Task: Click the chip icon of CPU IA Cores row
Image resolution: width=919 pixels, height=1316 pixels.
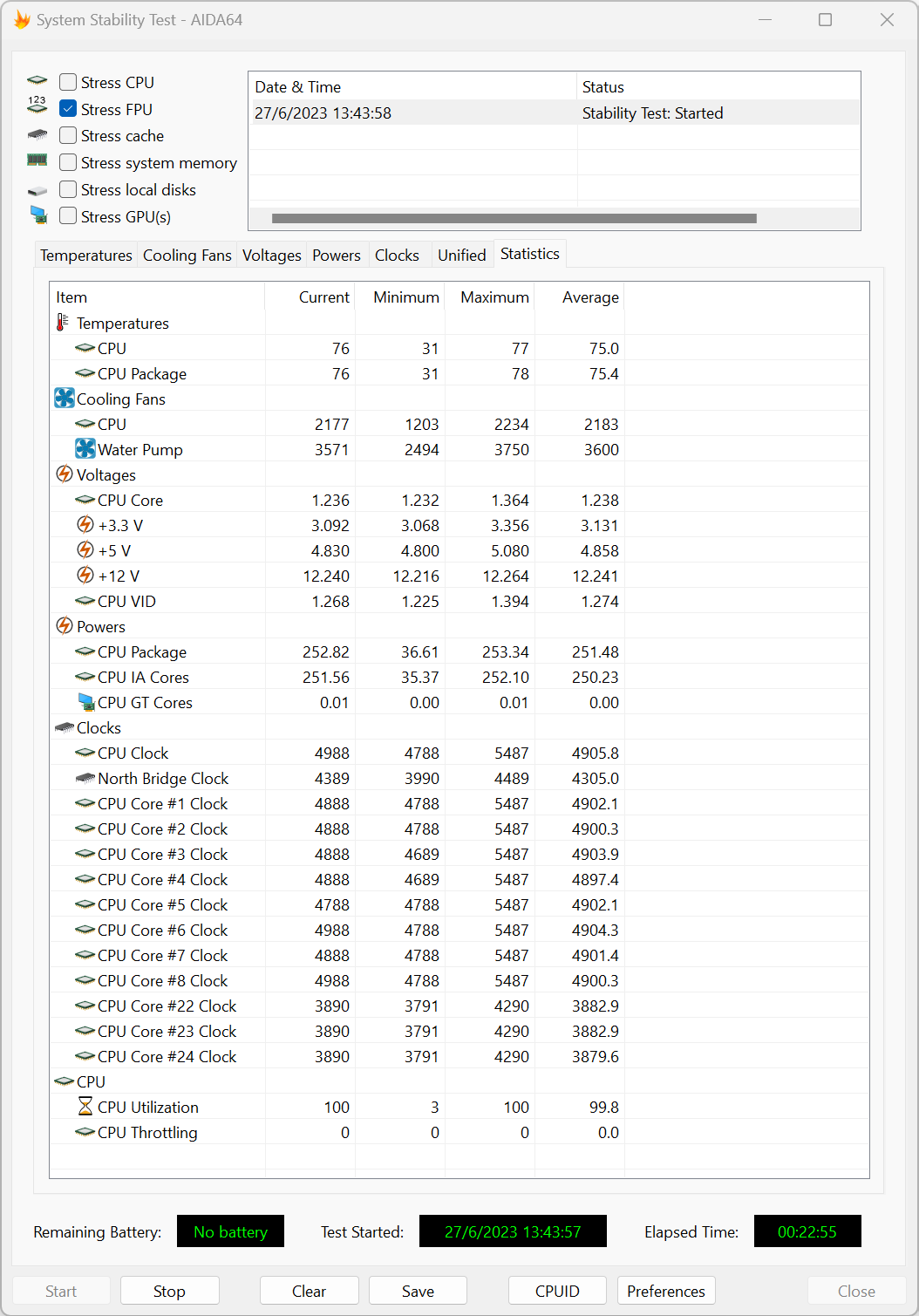Action: click(85, 677)
